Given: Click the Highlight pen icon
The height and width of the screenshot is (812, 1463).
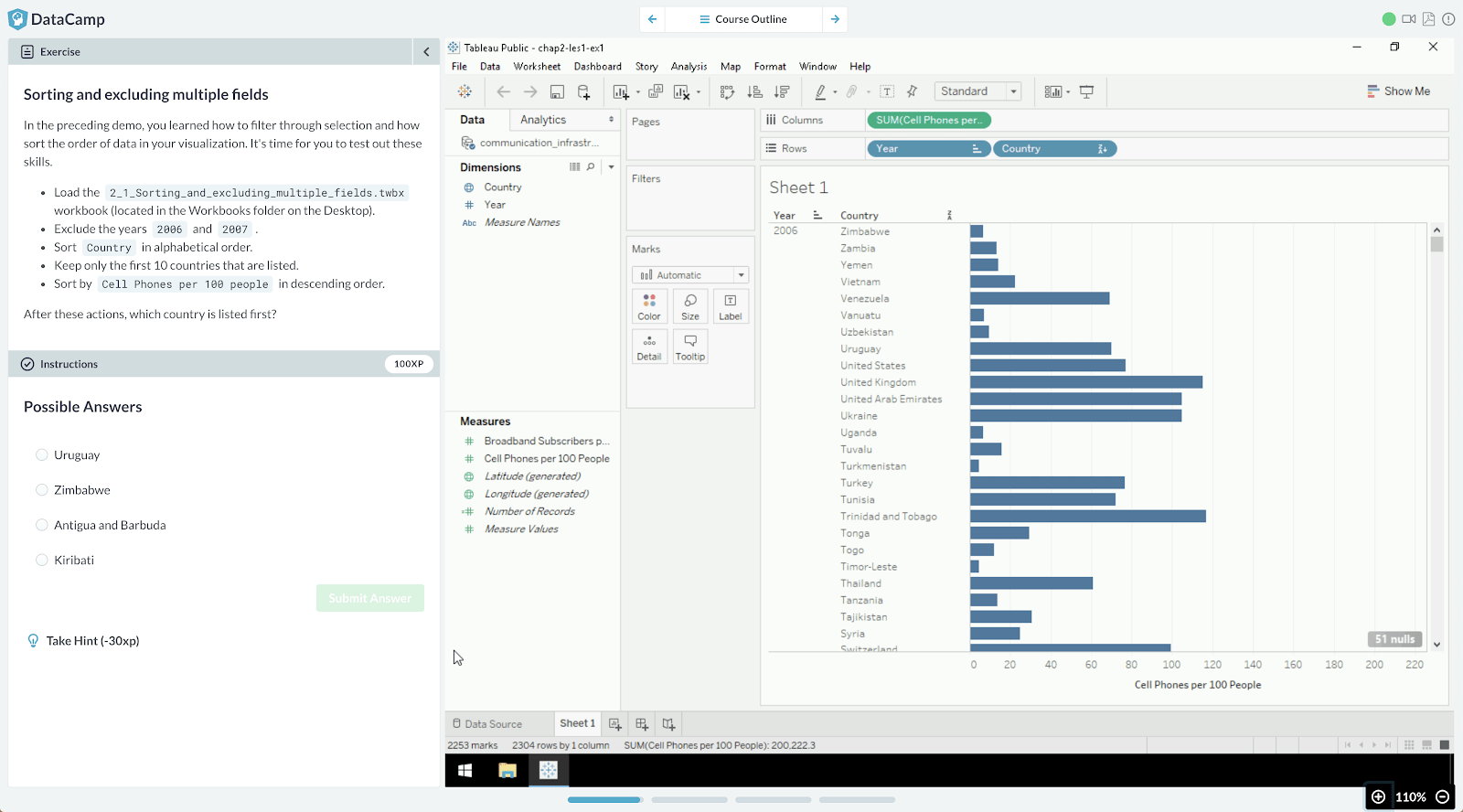Looking at the screenshot, I should point(820,91).
